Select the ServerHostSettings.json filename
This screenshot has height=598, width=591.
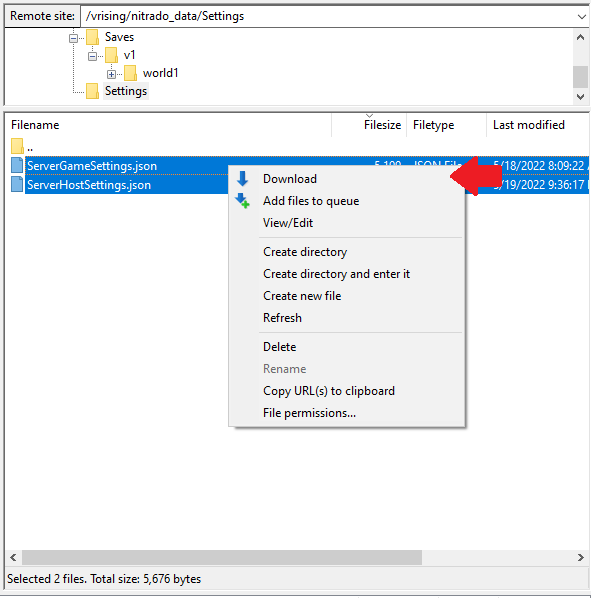89,185
